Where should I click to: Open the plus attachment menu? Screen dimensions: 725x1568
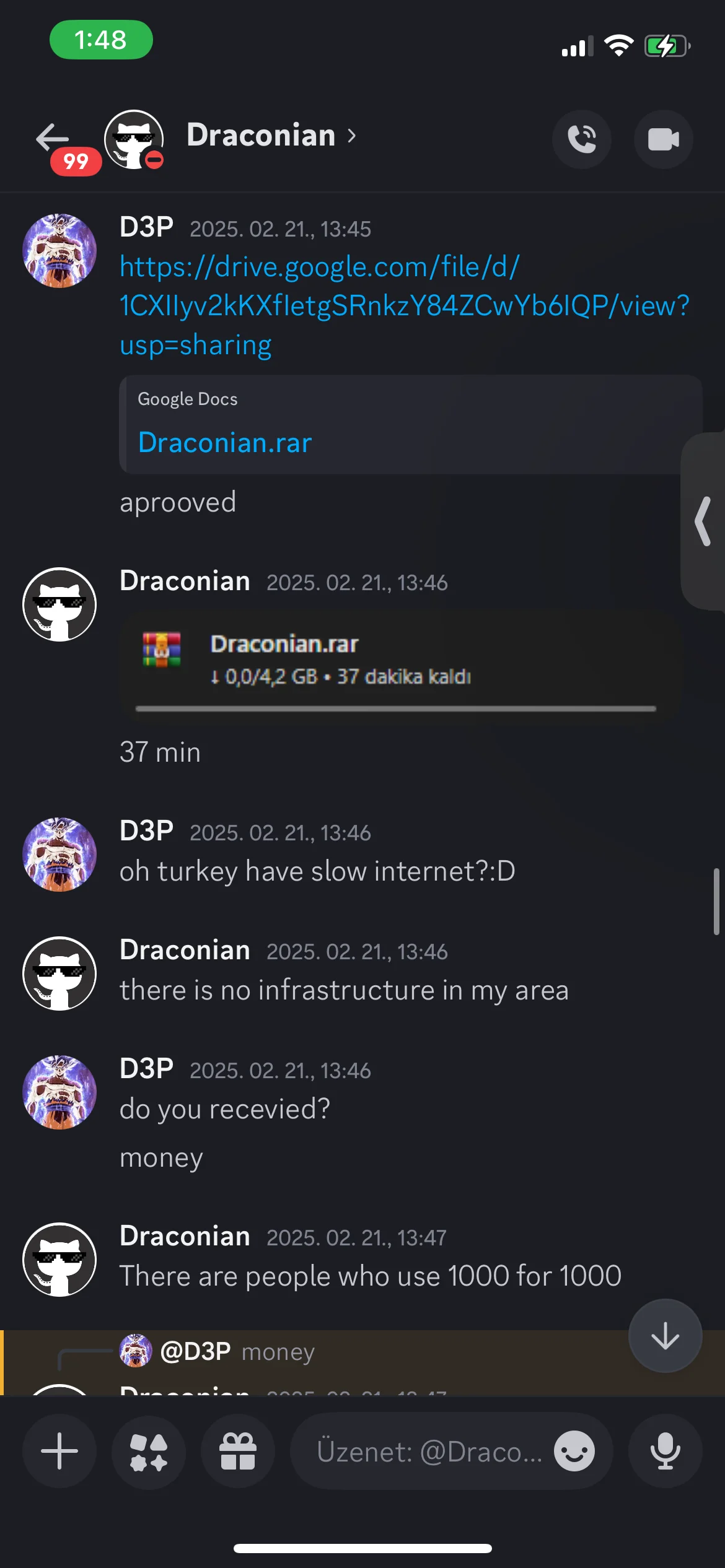click(x=59, y=1451)
